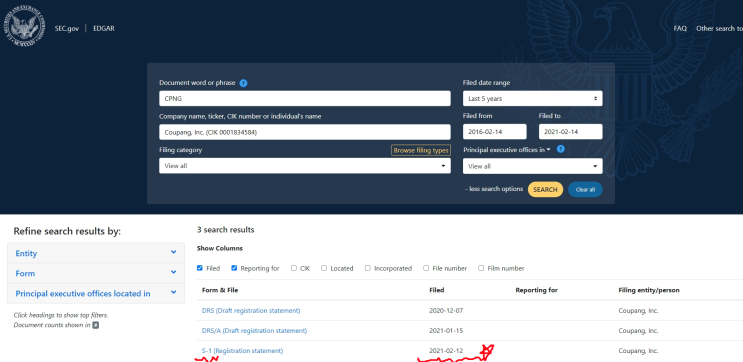This screenshot has width=743, height=362.
Task: Click the Filed to date field
Action: 571,132
